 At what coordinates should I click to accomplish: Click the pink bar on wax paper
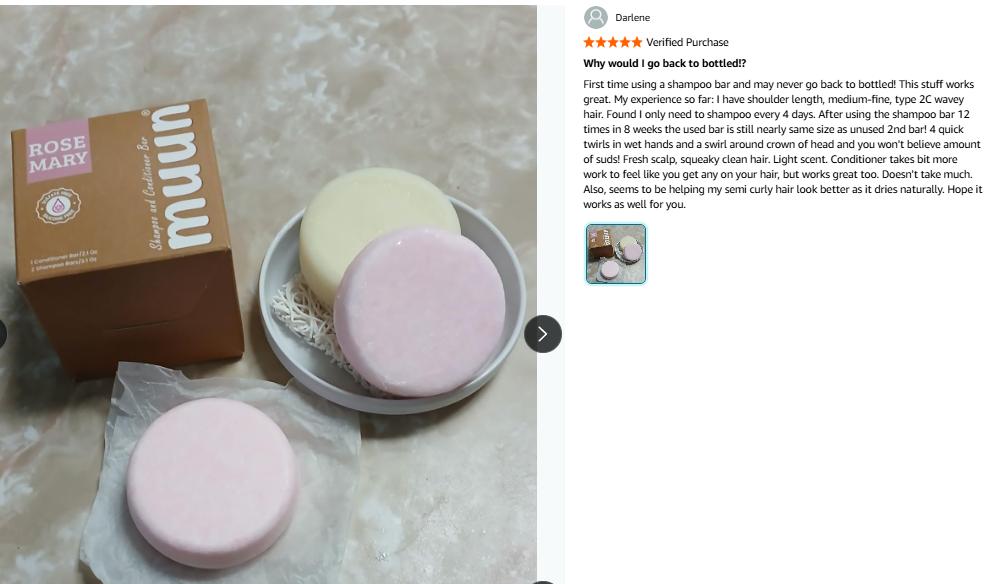212,482
